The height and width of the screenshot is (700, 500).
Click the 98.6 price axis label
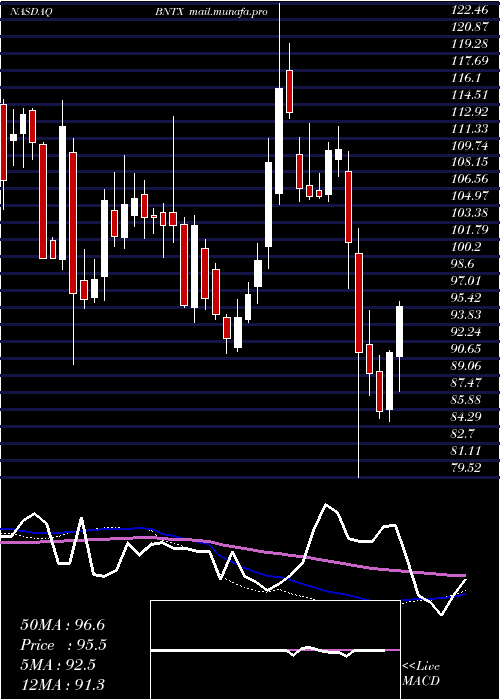[x=462, y=264]
